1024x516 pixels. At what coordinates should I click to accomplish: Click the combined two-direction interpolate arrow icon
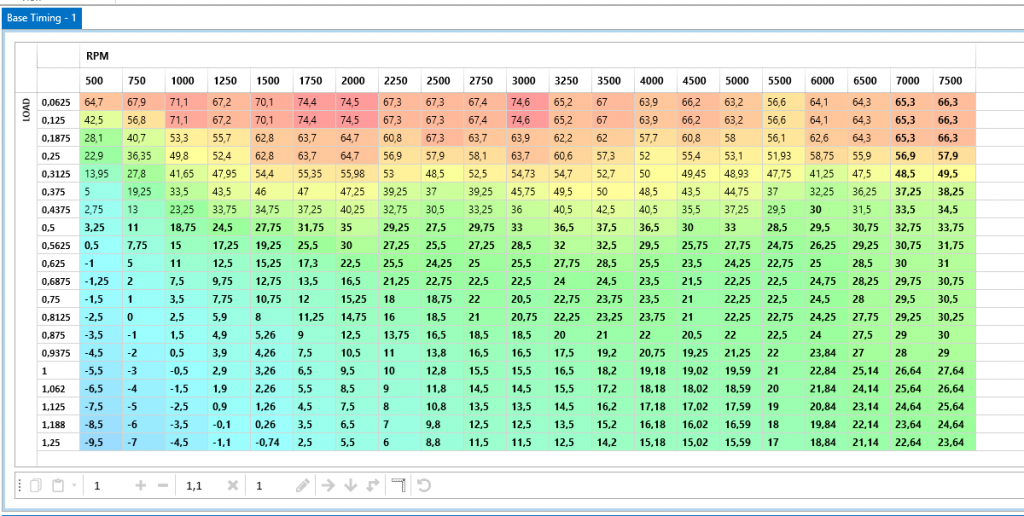point(373,486)
